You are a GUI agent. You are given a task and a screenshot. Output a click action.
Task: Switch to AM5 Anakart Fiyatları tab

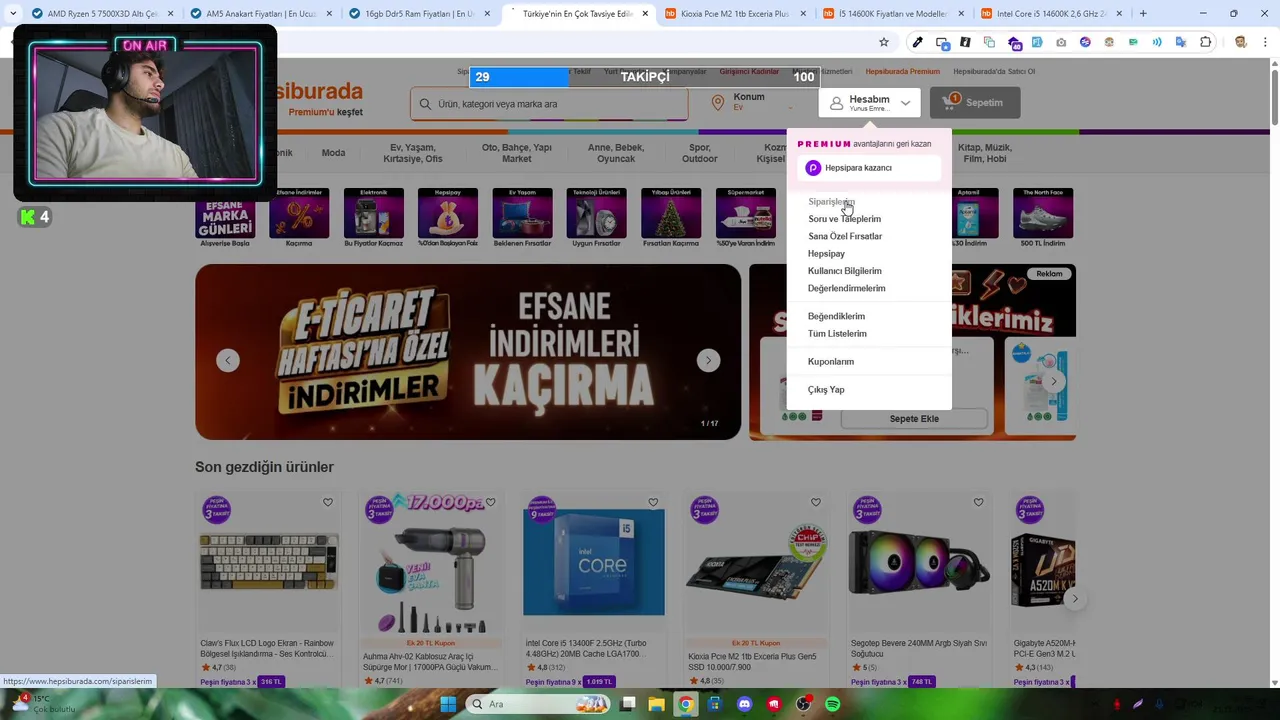pyautogui.click(x=261, y=14)
